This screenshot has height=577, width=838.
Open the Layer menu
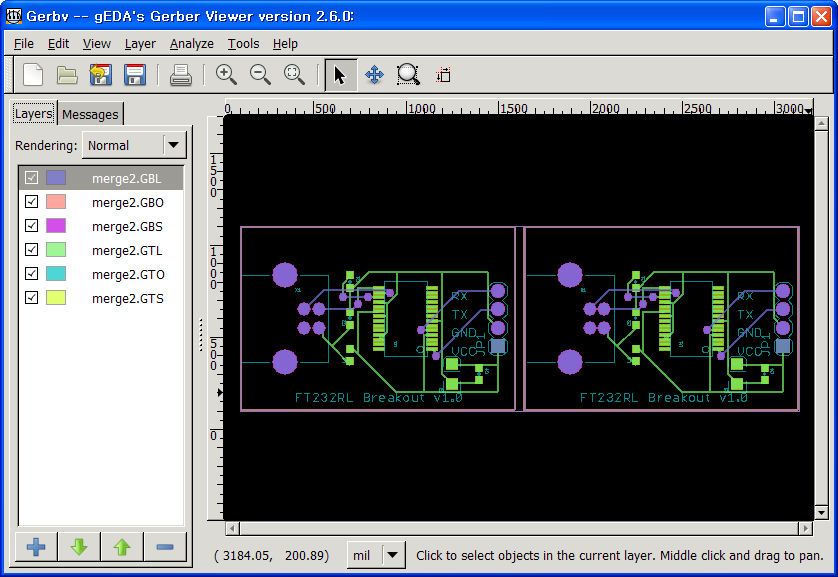click(x=140, y=44)
